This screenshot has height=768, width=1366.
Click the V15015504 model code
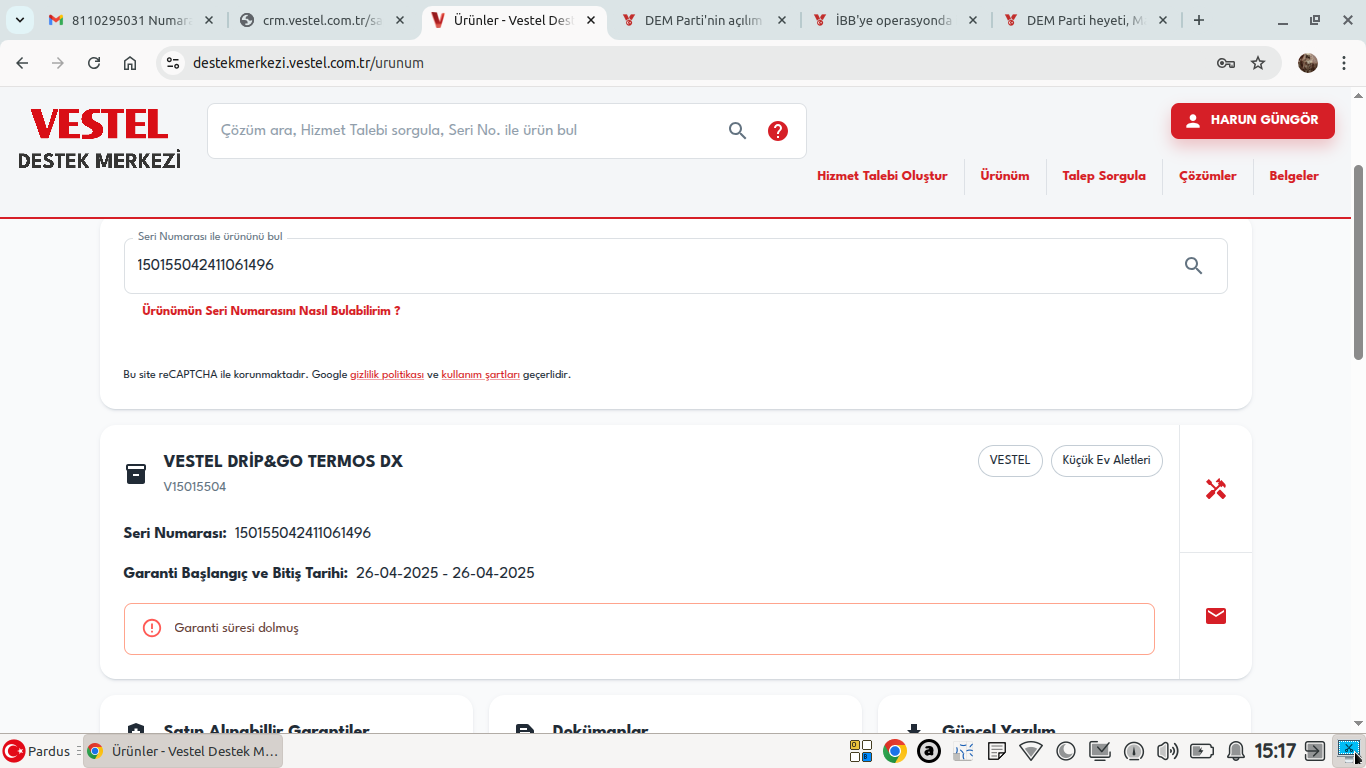coord(195,487)
